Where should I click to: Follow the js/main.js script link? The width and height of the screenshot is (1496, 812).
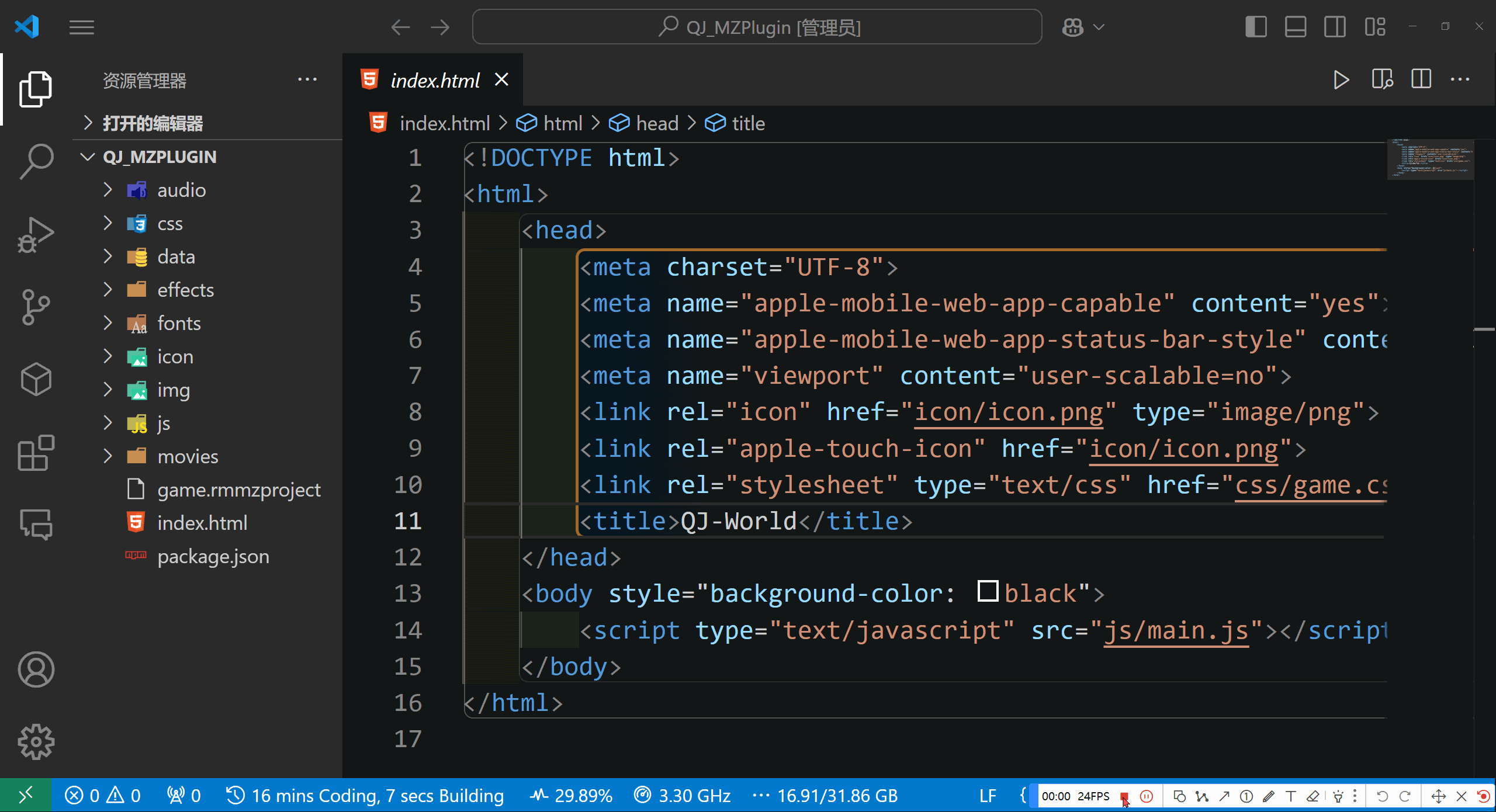pos(1176,631)
